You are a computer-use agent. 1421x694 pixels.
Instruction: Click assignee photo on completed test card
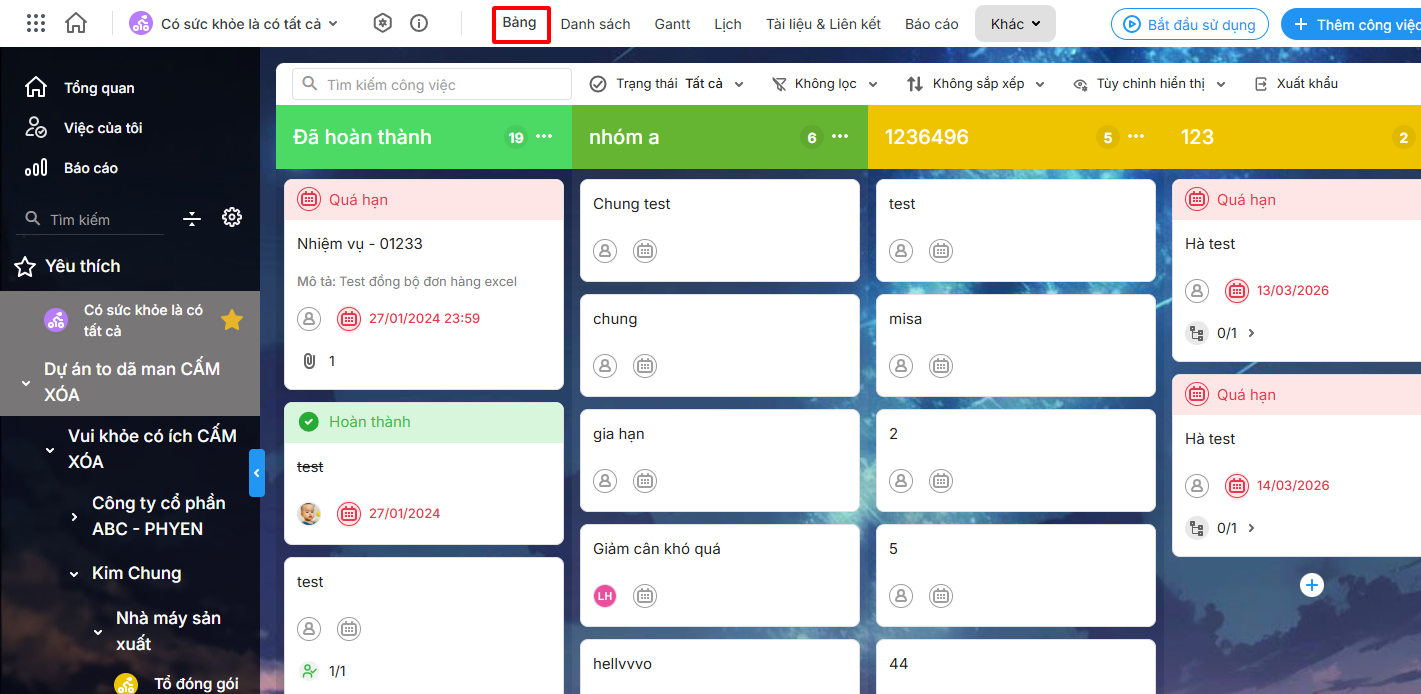coord(309,514)
